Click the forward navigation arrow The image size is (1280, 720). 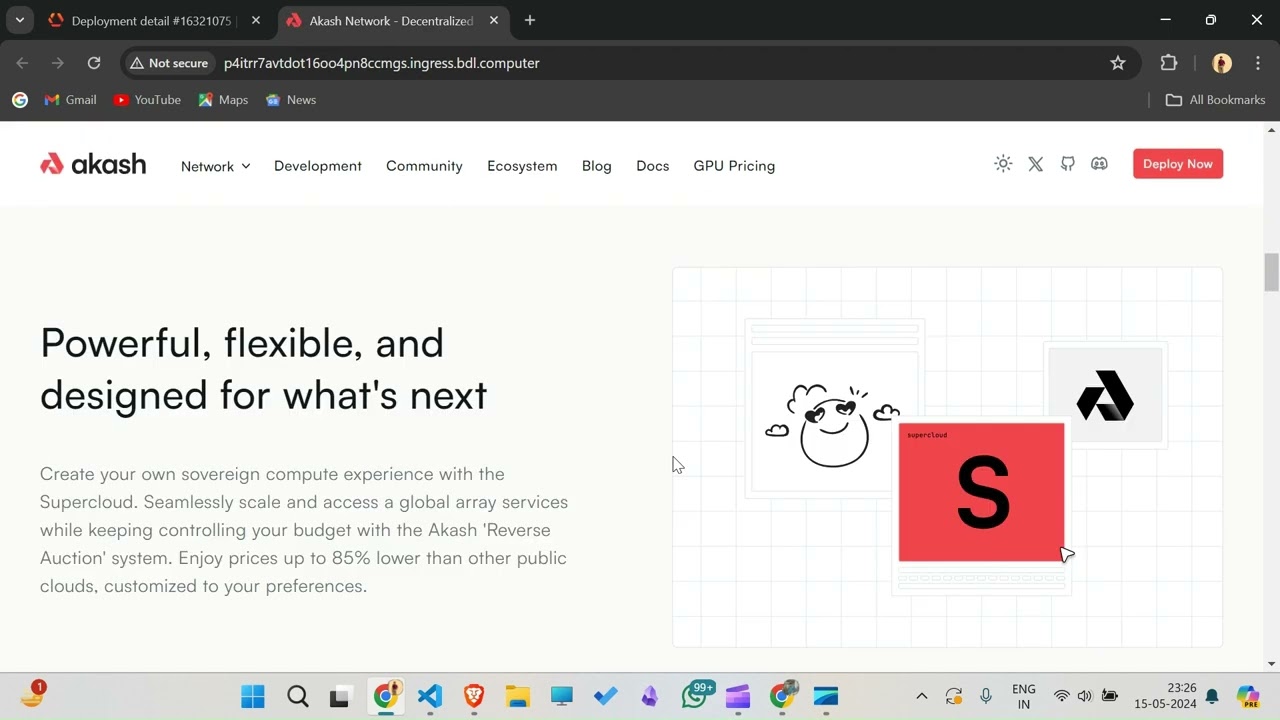click(x=58, y=63)
